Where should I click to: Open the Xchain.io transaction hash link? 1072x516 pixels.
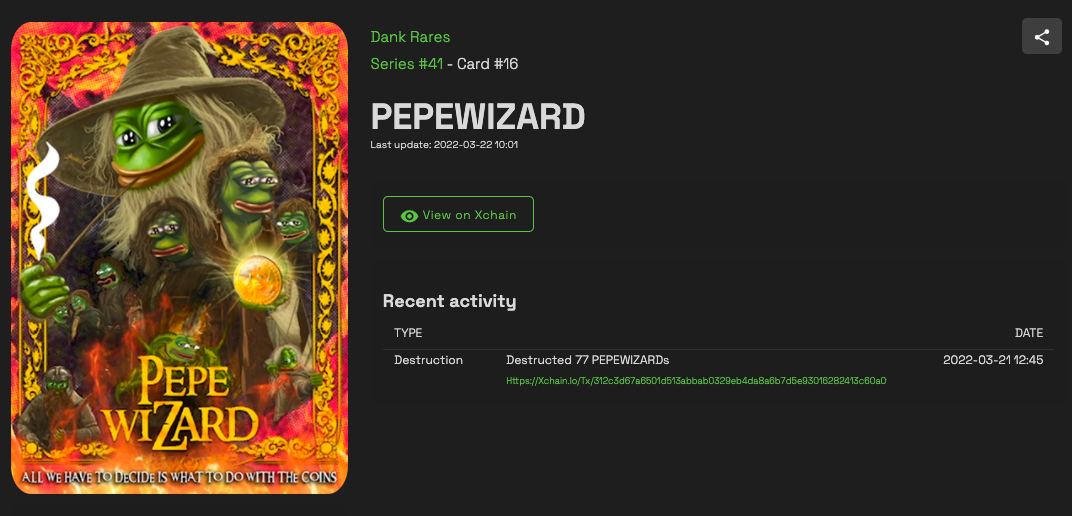[696, 381]
